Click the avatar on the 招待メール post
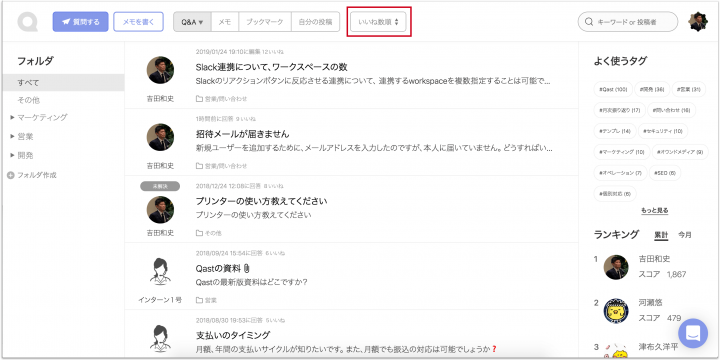 coord(160,137)
